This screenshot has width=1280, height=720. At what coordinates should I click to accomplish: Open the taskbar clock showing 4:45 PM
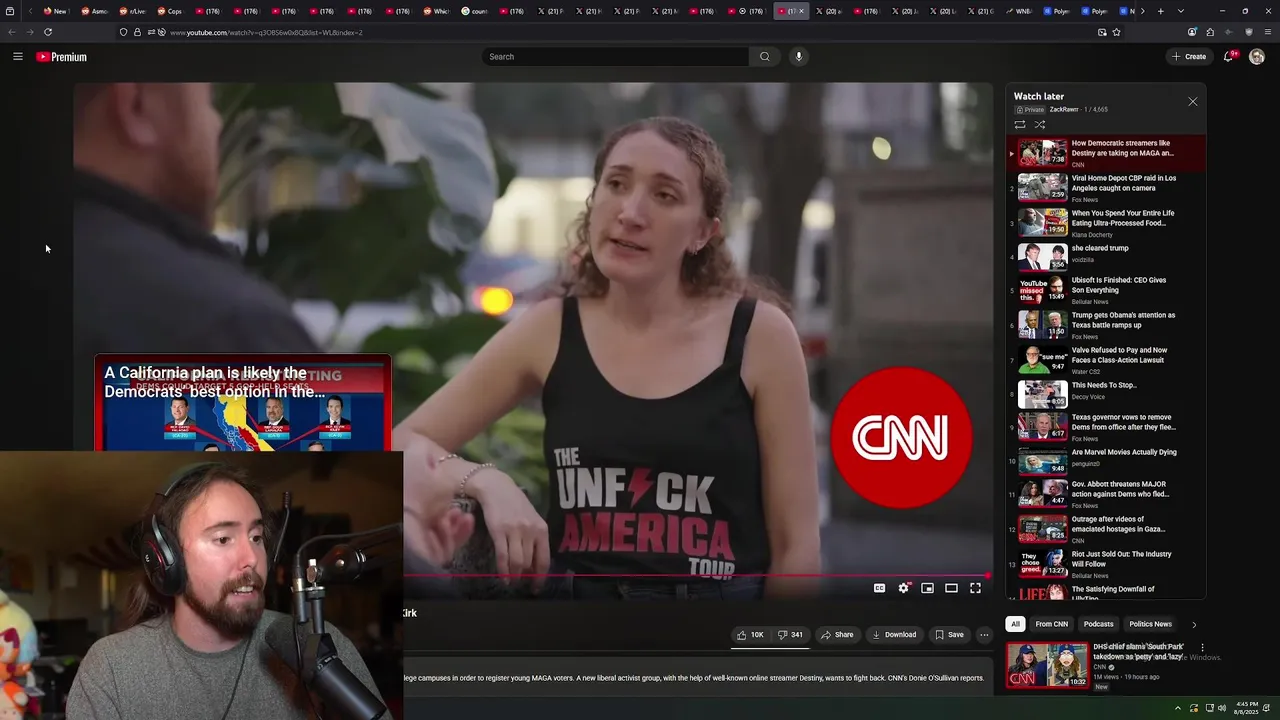click(1247, 708)
